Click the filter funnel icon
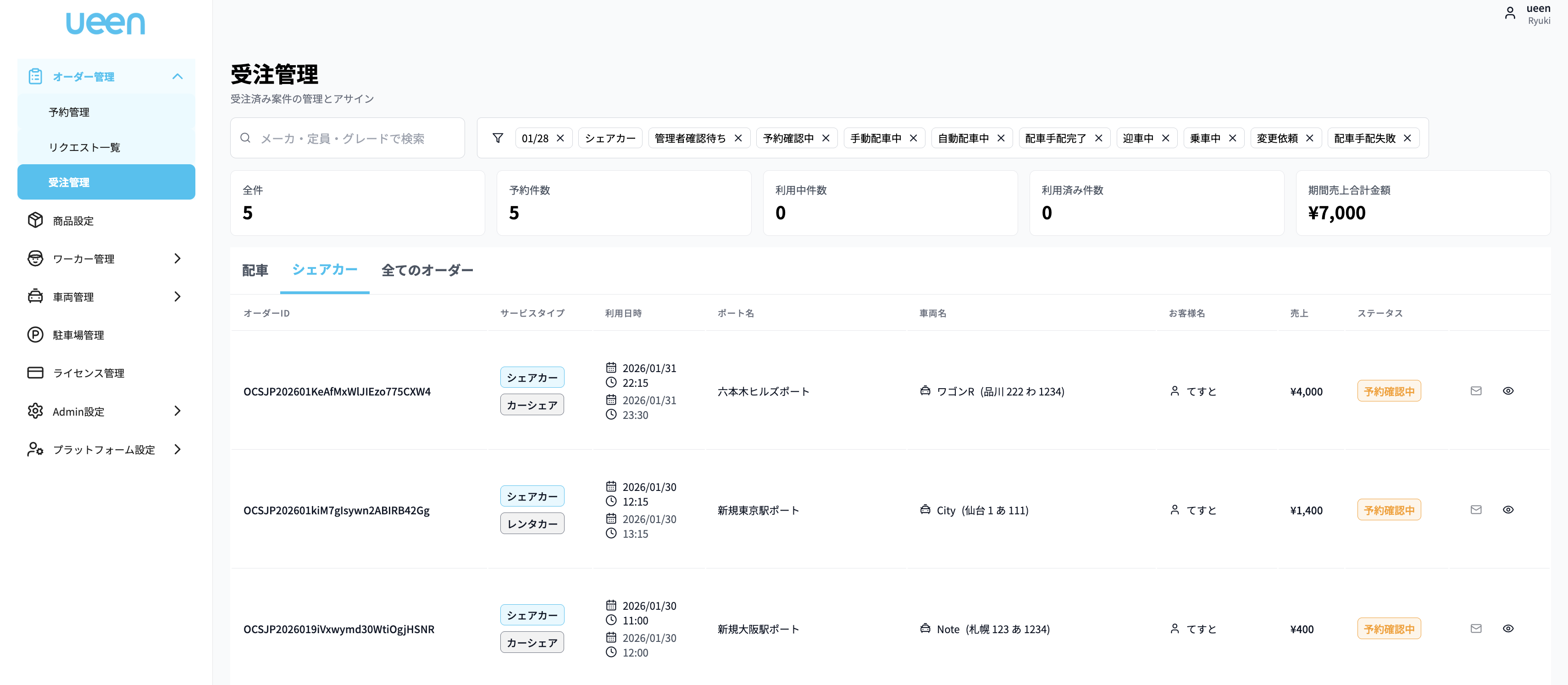 point(497,138)
